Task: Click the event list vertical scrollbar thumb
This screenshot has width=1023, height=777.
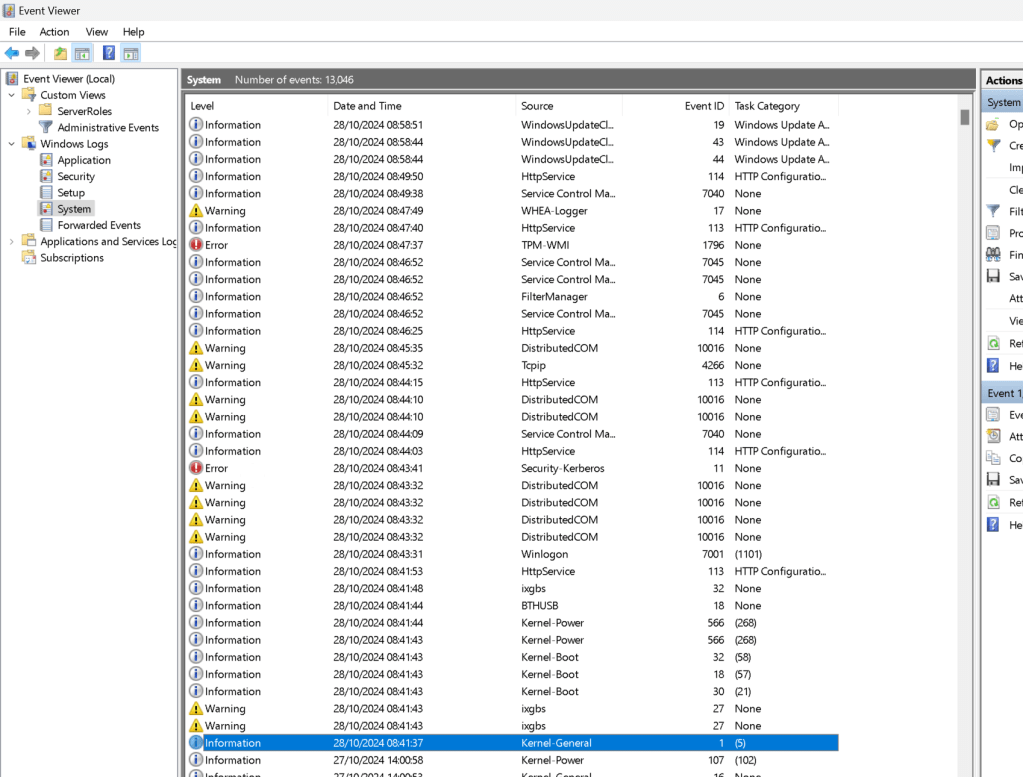Action: click(964, 117)
